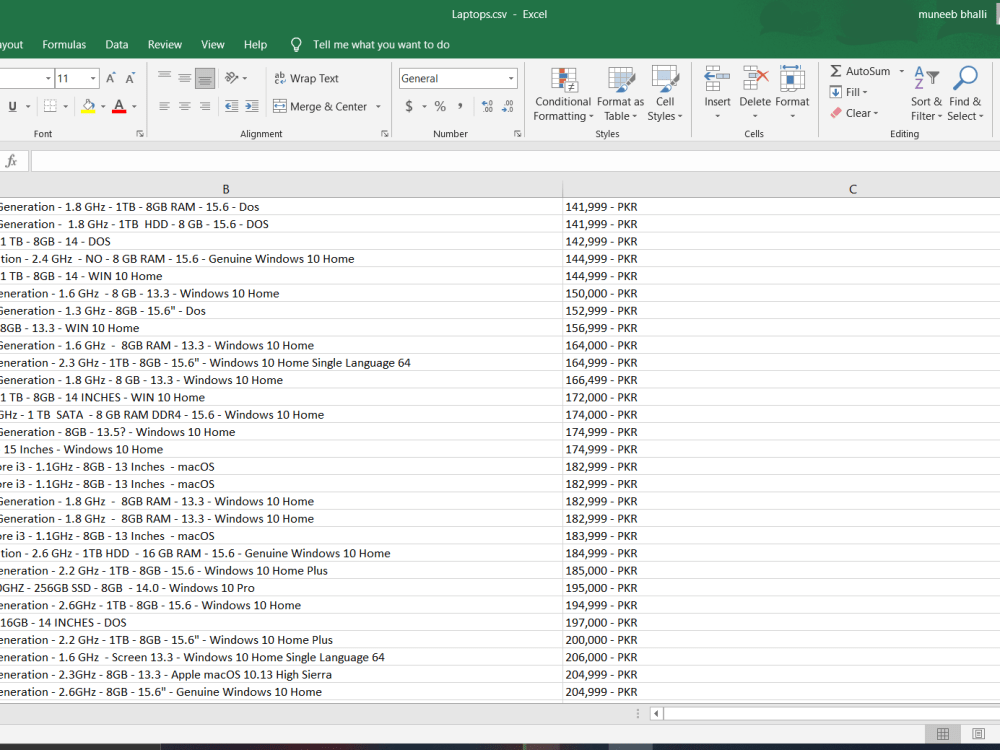Apply the red font color
The height and width of the screenshot is (750, 1000).
(119, 106)
